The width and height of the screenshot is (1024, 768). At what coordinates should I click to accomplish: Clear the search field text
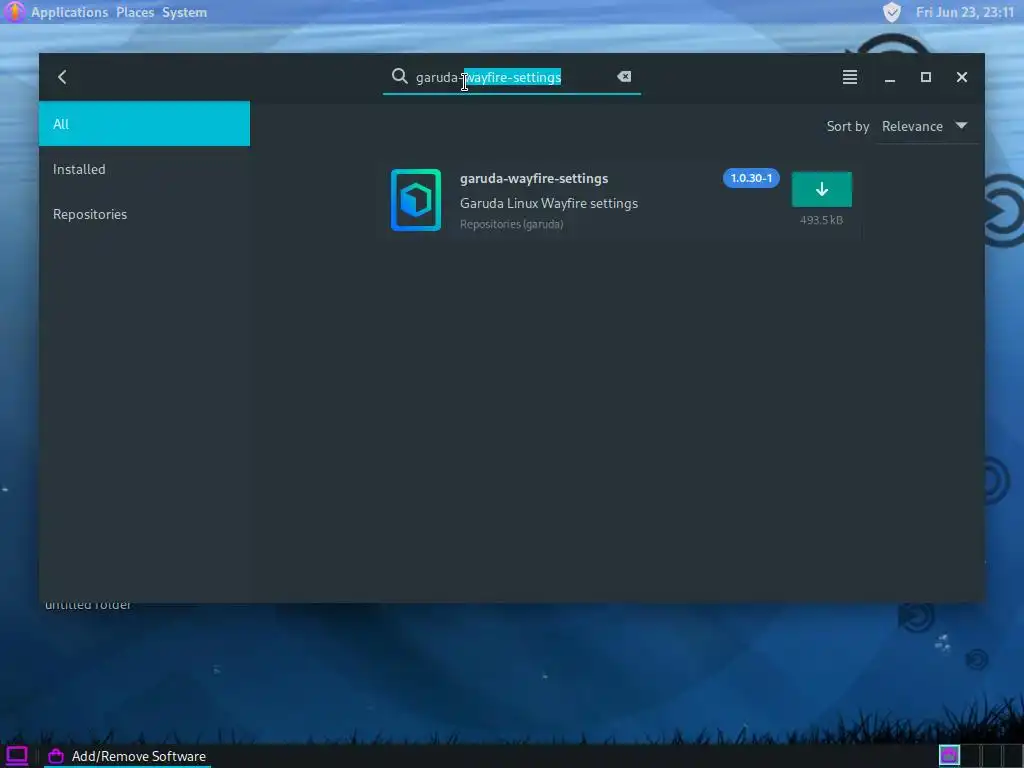point(624,76)
